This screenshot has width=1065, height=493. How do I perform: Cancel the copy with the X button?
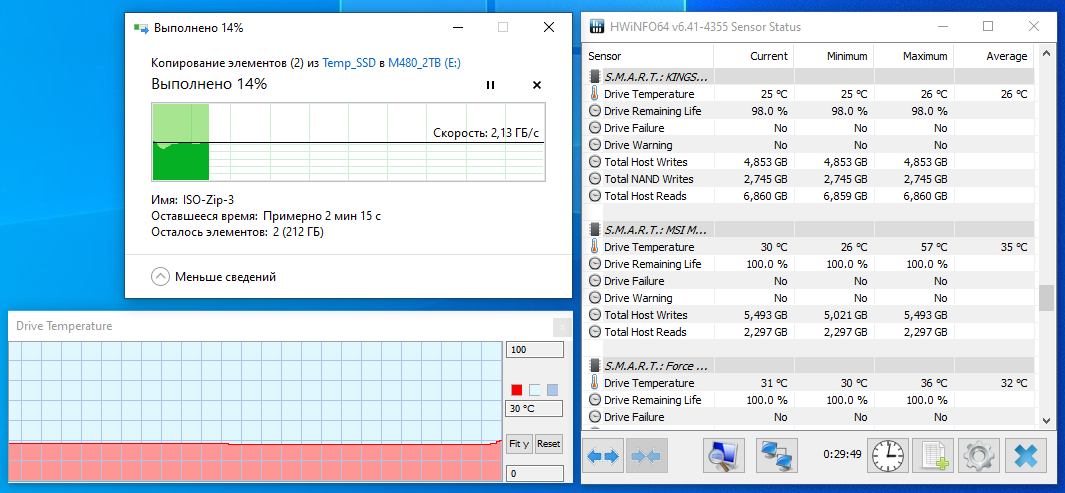pyautogui.click(x=537, y=85)
